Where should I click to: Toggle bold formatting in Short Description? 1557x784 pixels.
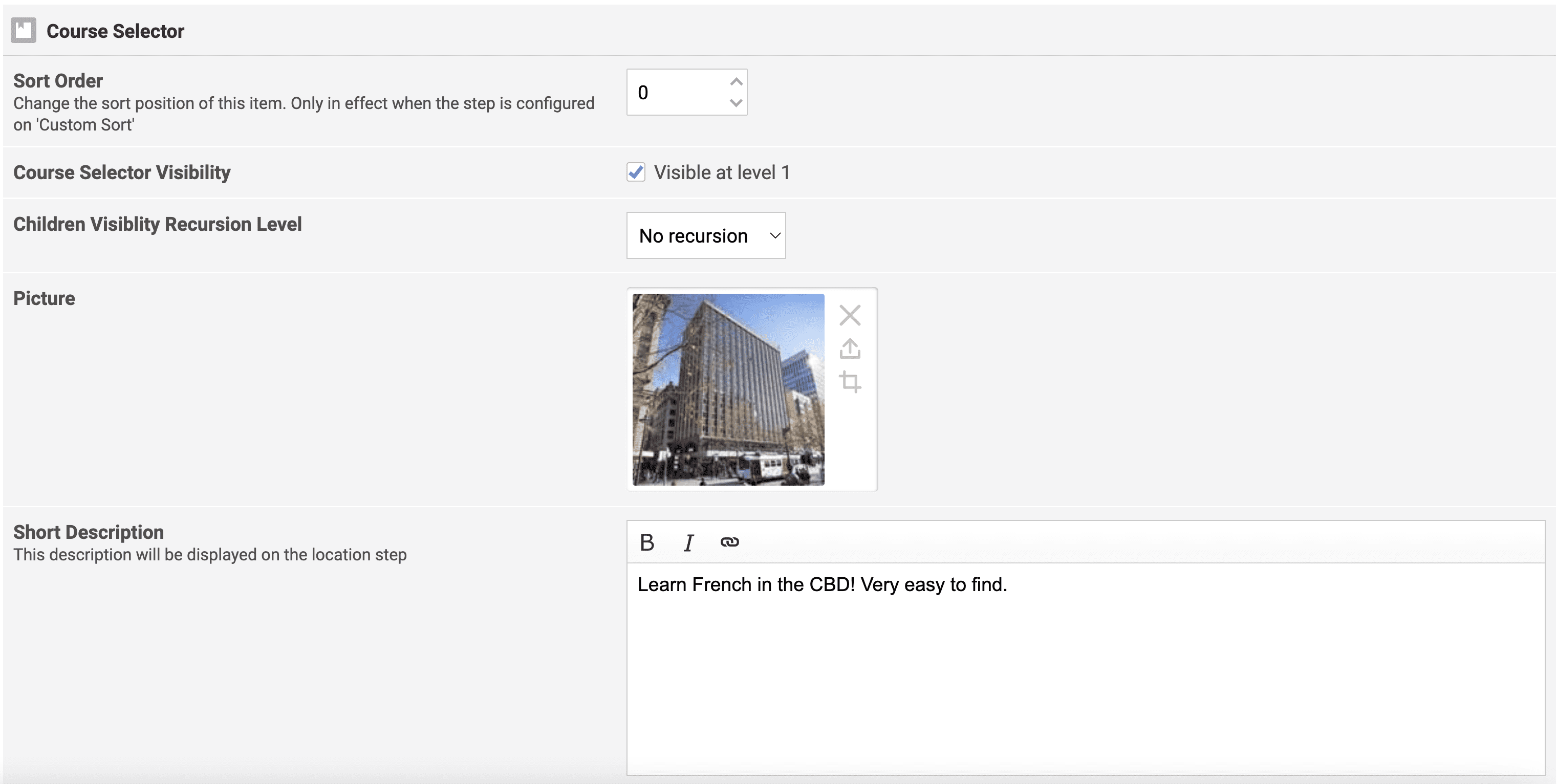(x=647, y=542)
